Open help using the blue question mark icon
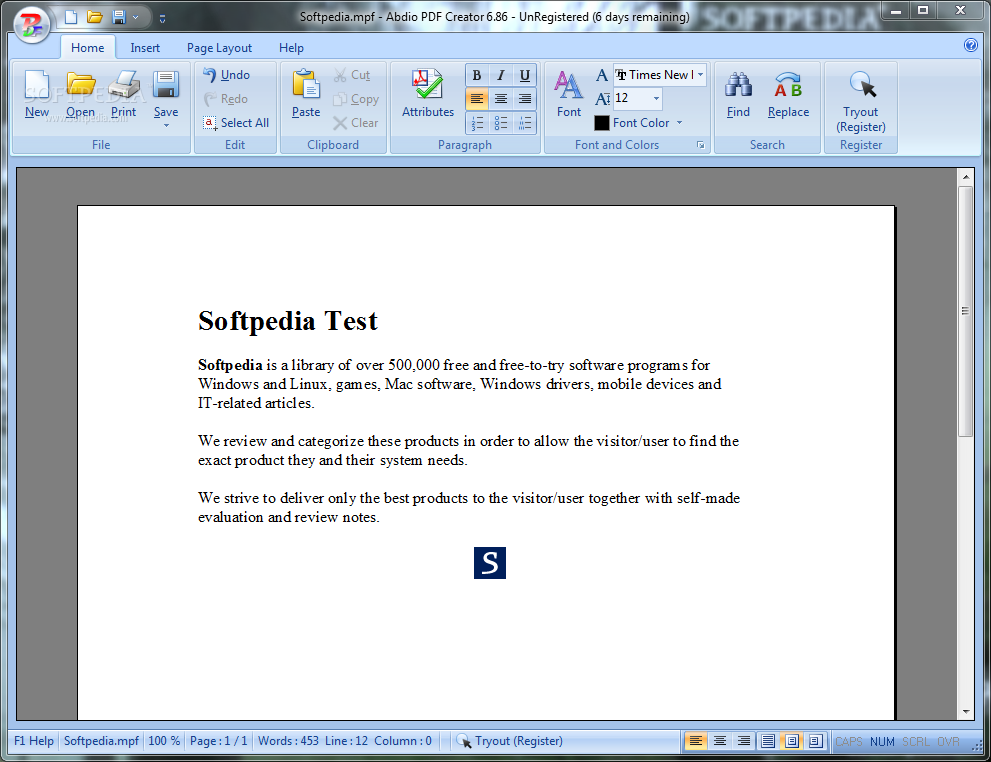Viewport: 991px width, 762px height. (971, 45)
